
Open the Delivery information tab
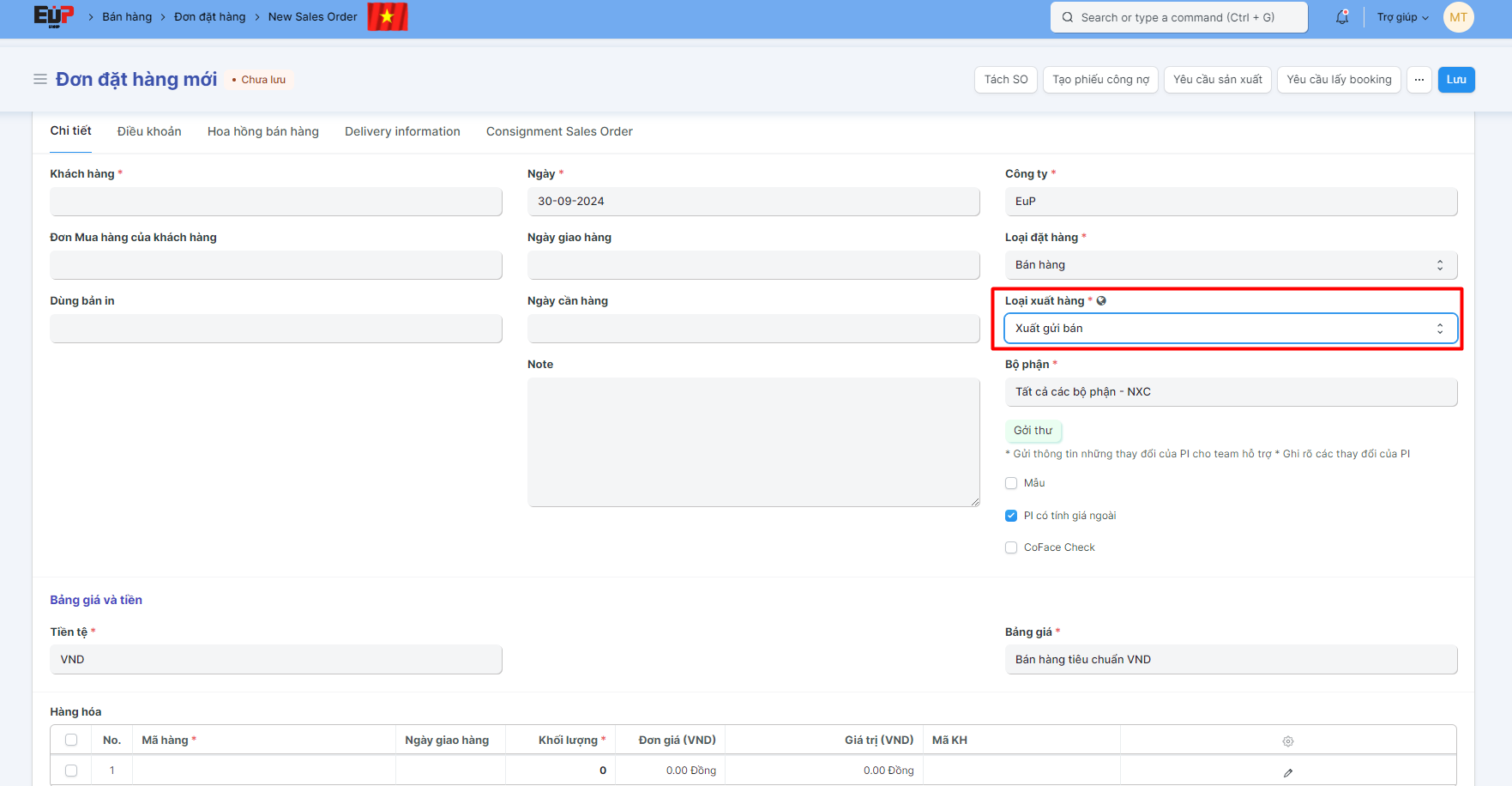tap(402, 131)
